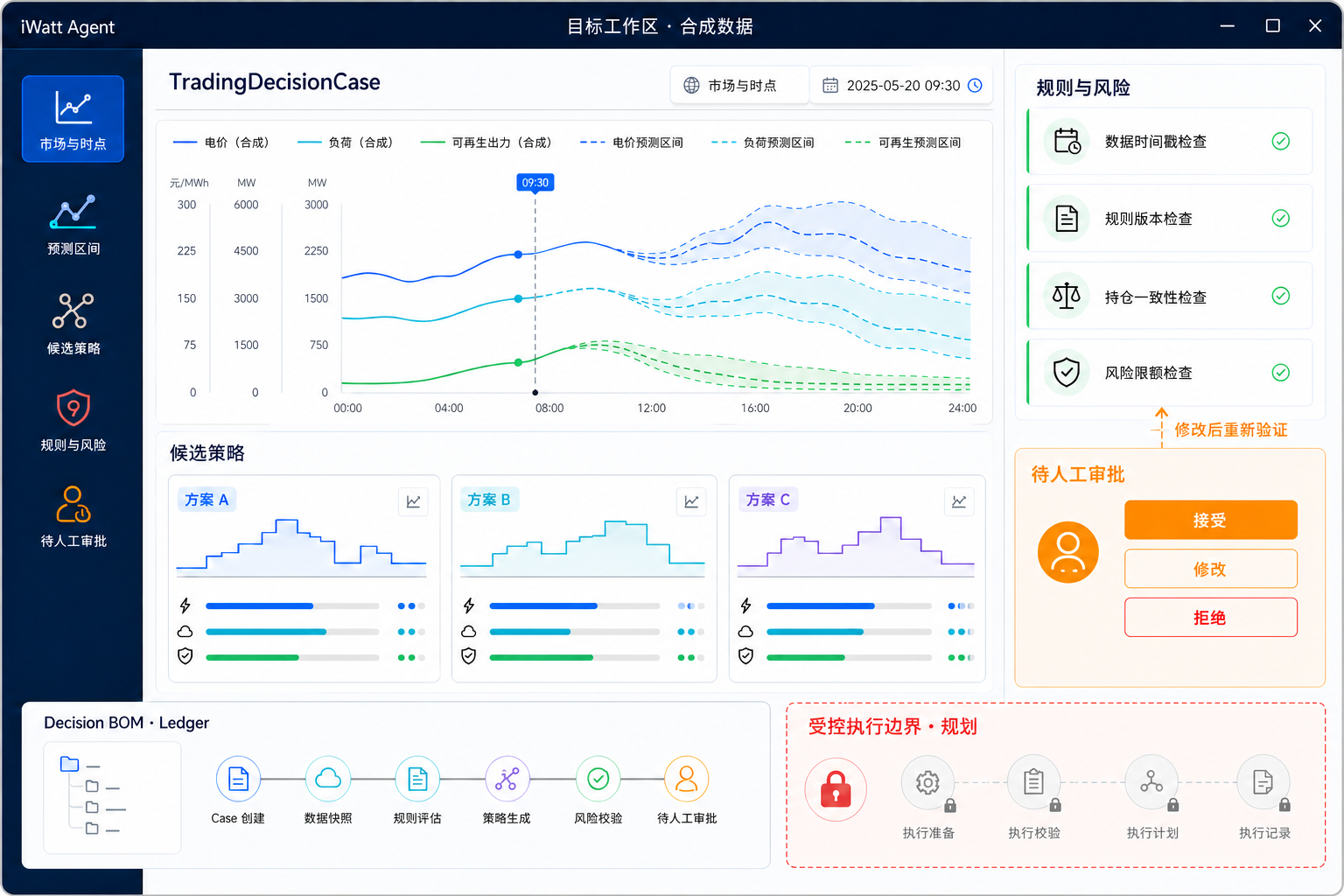Switch to 预测区间 in the sidebar
Image resolution: width=1344 pixels, height=896 pixels.
[x=73, y=225]
